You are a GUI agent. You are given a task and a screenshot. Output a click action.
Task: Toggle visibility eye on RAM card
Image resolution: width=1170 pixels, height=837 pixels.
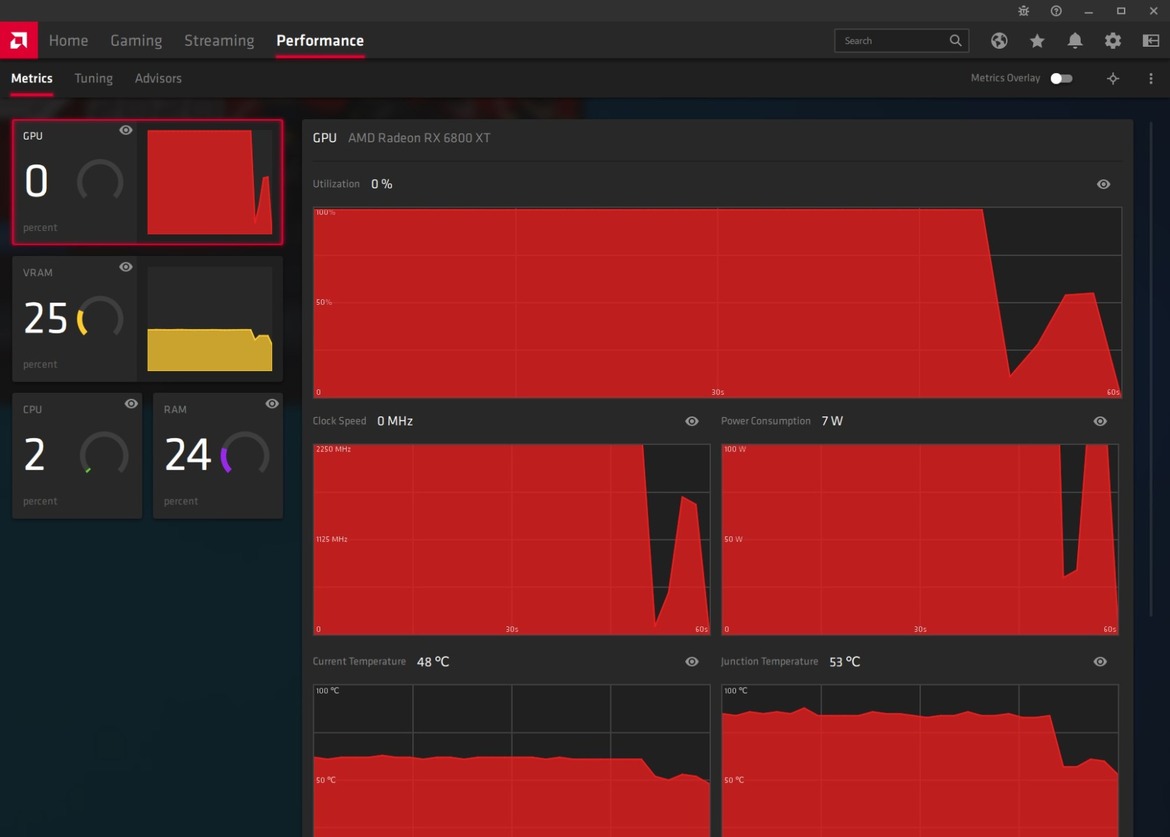[x=272, y=404]
